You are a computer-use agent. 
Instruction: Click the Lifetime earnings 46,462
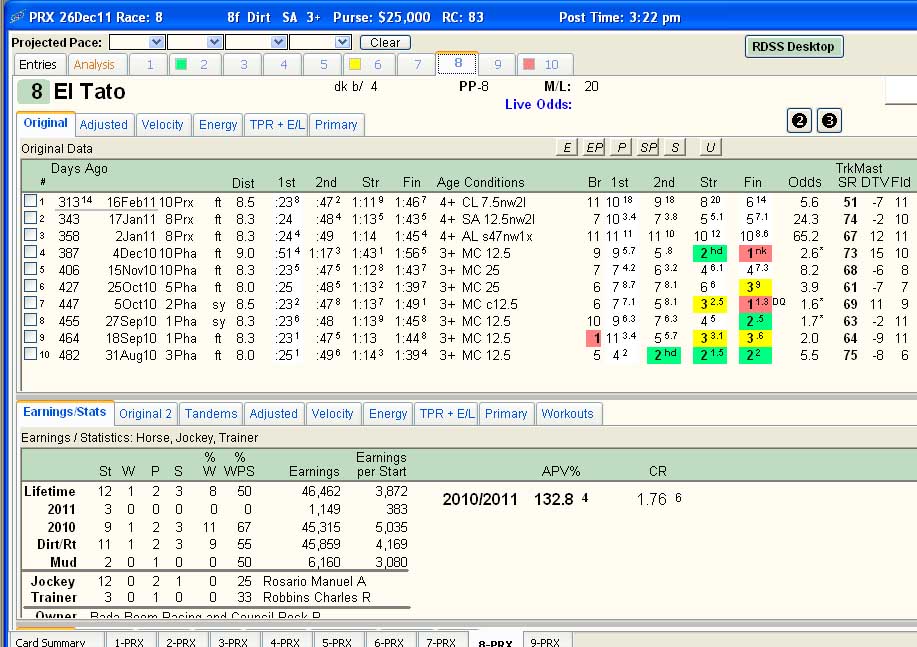coord(320,491)
